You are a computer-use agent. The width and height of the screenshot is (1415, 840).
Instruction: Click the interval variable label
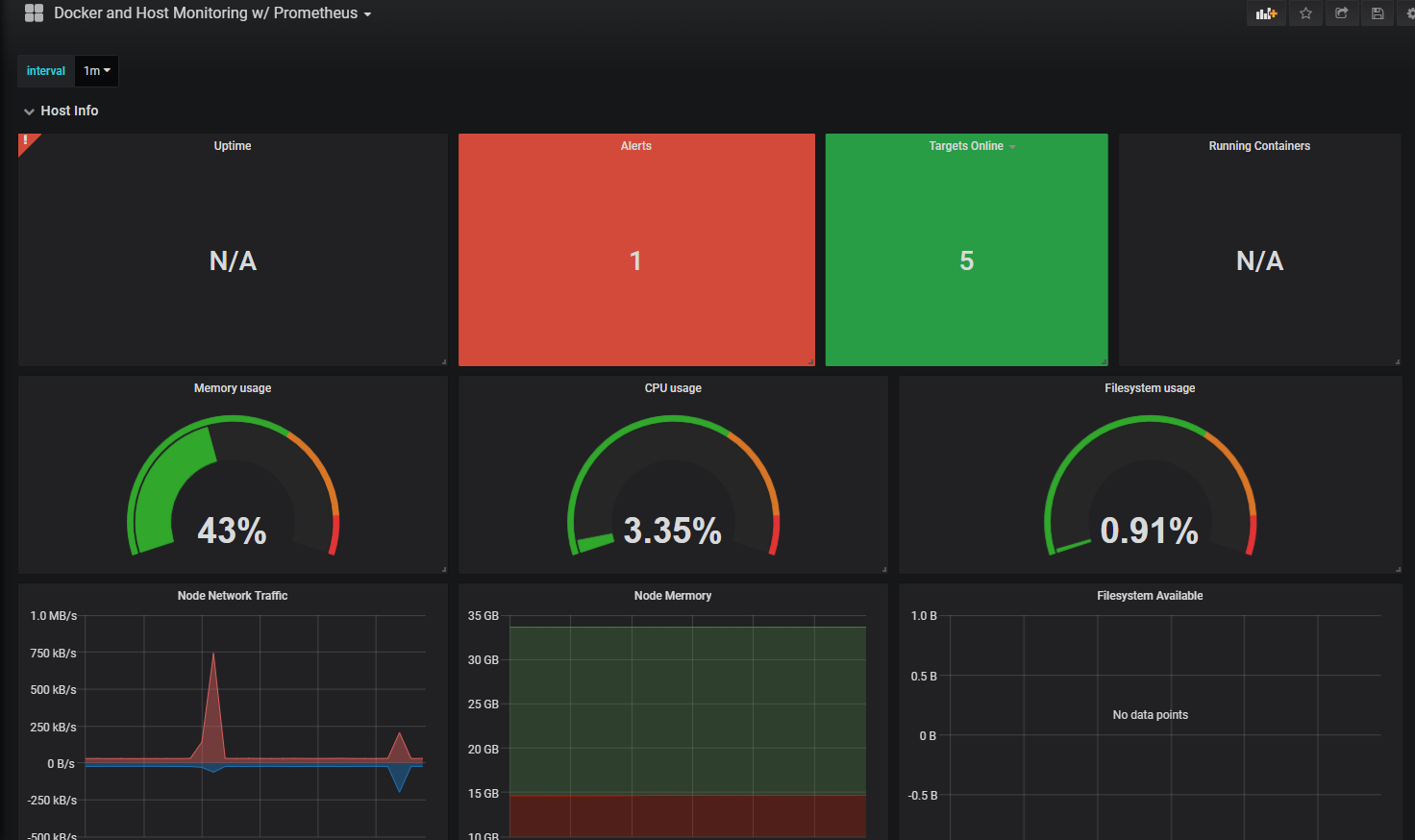(46, 71)
